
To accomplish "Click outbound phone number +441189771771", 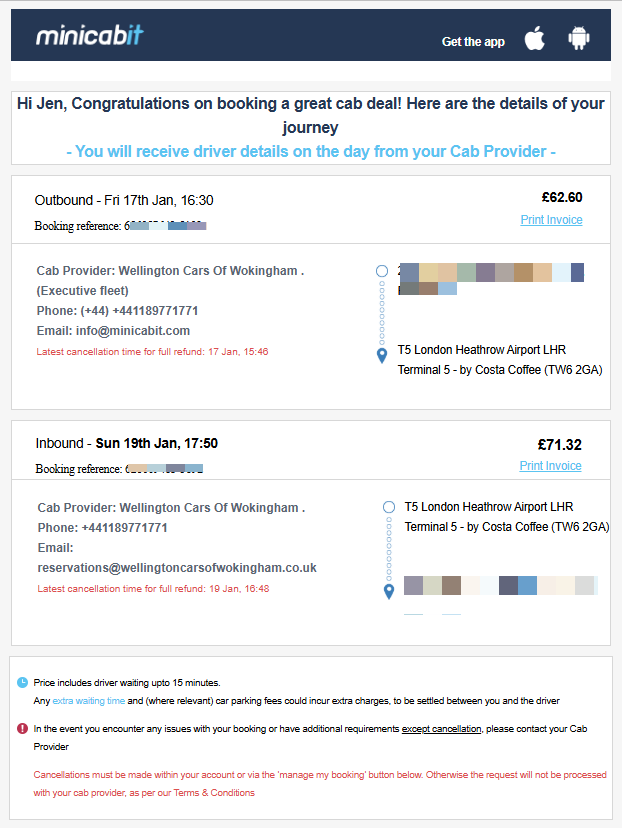I will [155, 311].
